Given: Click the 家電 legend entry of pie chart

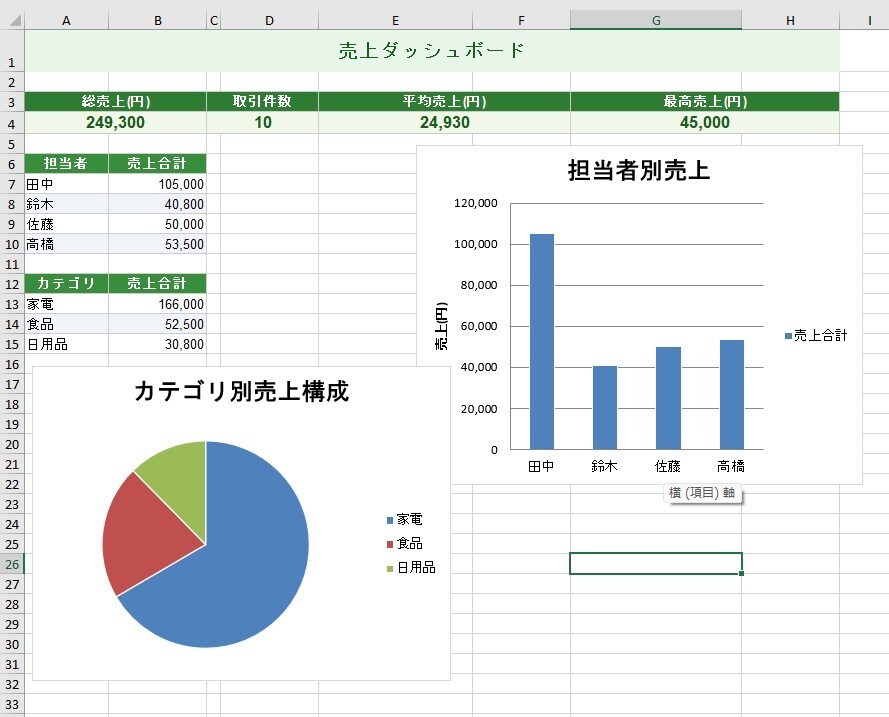Looking at the screenshot, I should coord(404,519).
